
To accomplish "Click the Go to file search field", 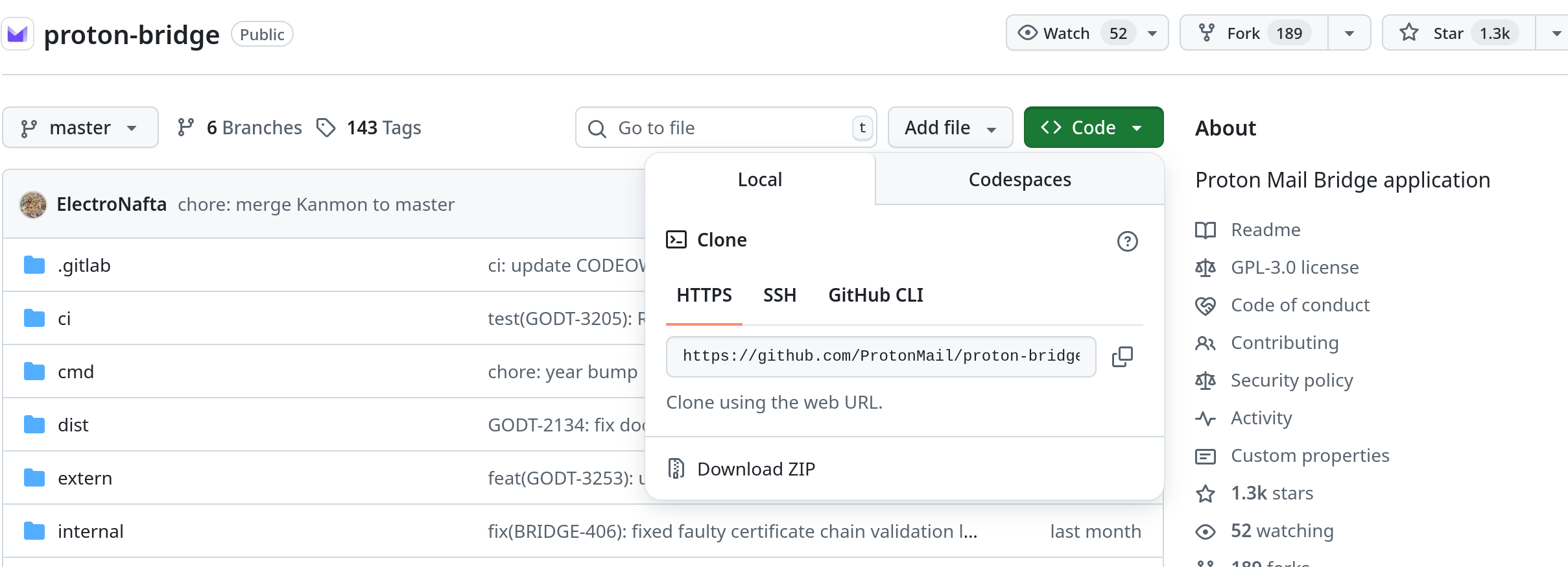I will (726, 128).
